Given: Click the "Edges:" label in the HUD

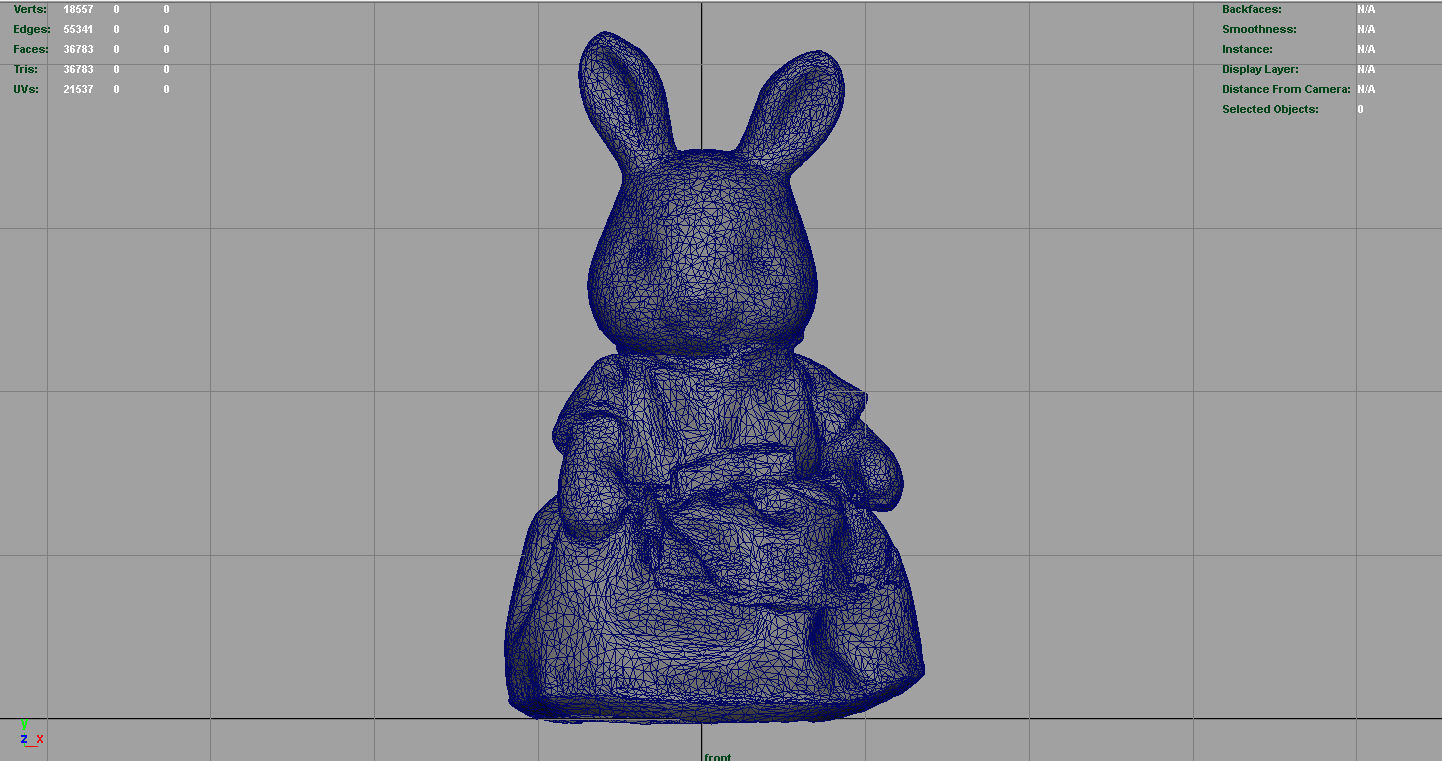Looking at the screenshot, I should [x=32, y=29].
